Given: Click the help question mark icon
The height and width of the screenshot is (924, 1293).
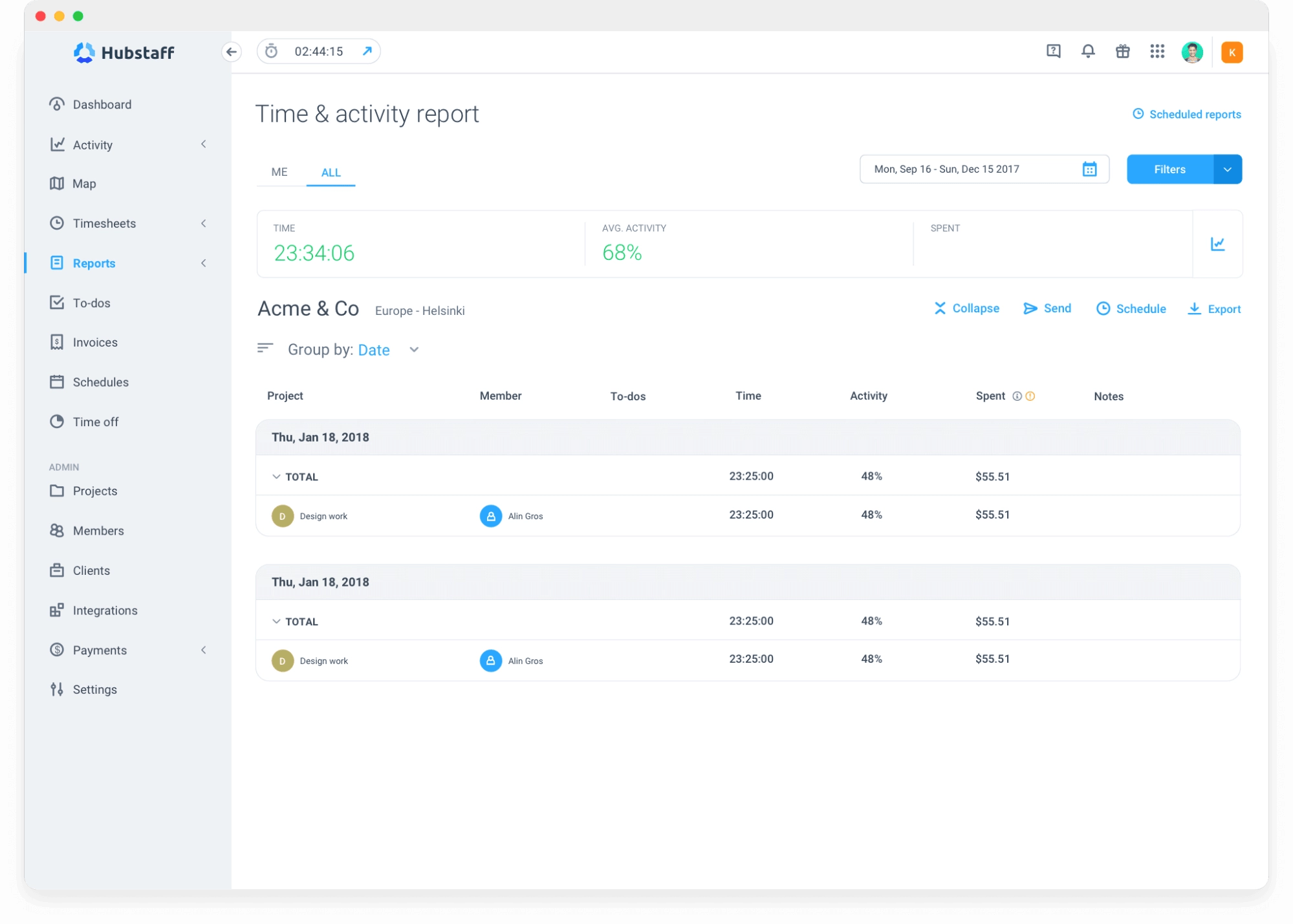Looking at the screenshot, I should (x=1054, y=51).
